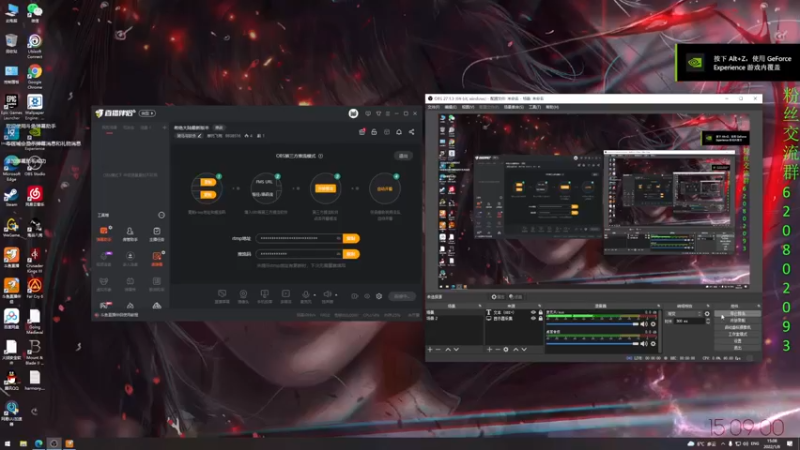Click speaker icon in assistant bottom toolbar
The height and width of the screenshot is (450, 800).
(327, 295)
